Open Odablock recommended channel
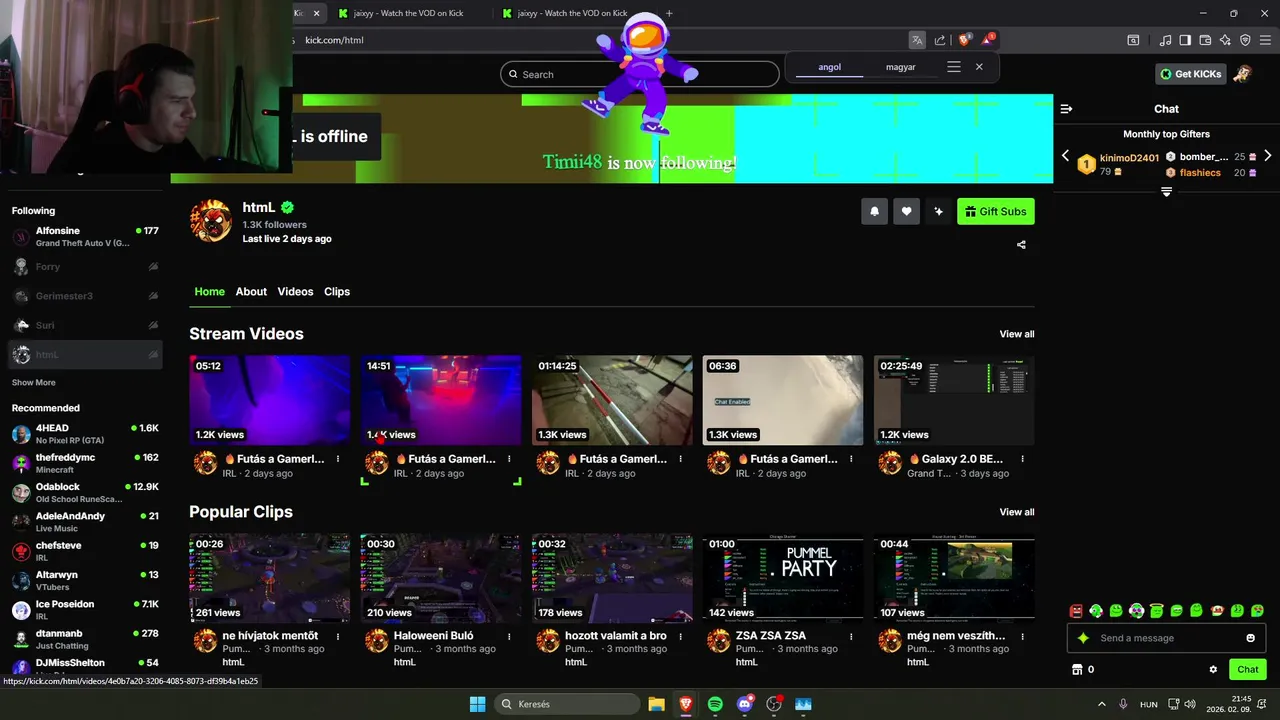 tap(85, 493)
